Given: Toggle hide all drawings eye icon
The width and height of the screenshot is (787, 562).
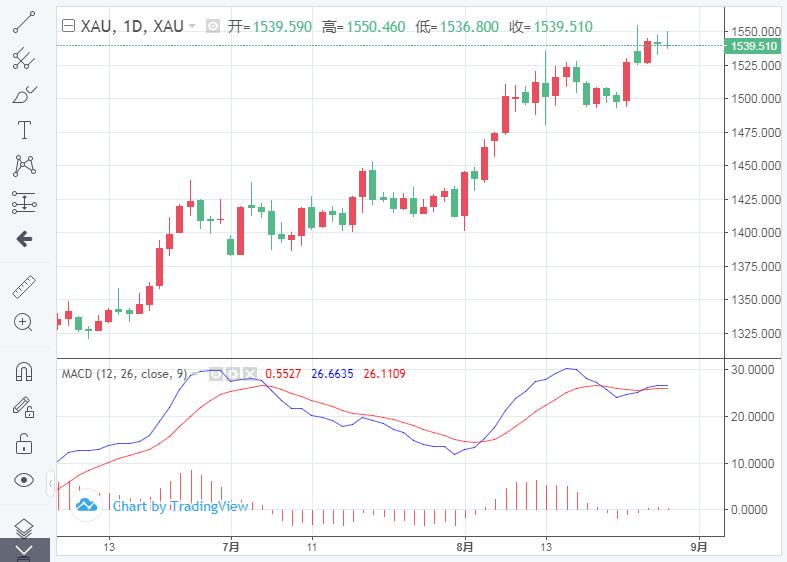Looking at the screenshot, I should (24, 480).
